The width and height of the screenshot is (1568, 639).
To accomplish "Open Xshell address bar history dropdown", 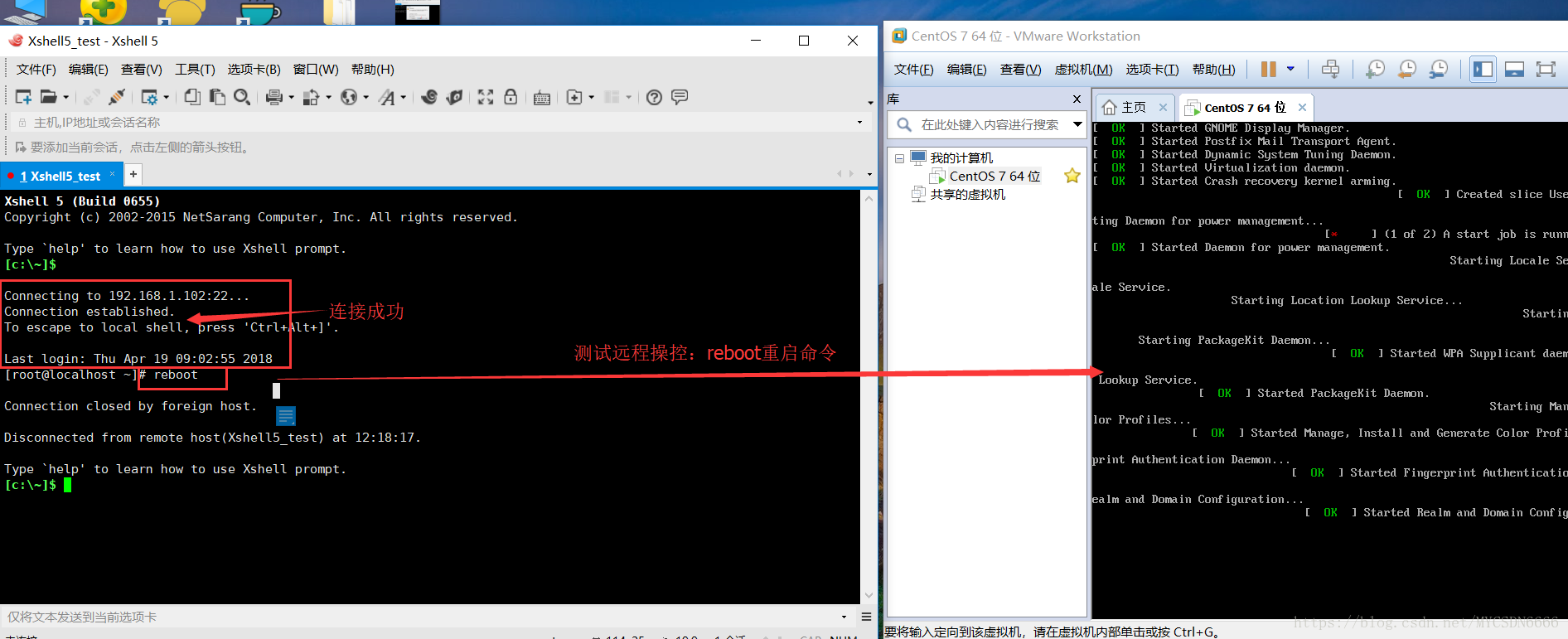I will click(859, 123).
